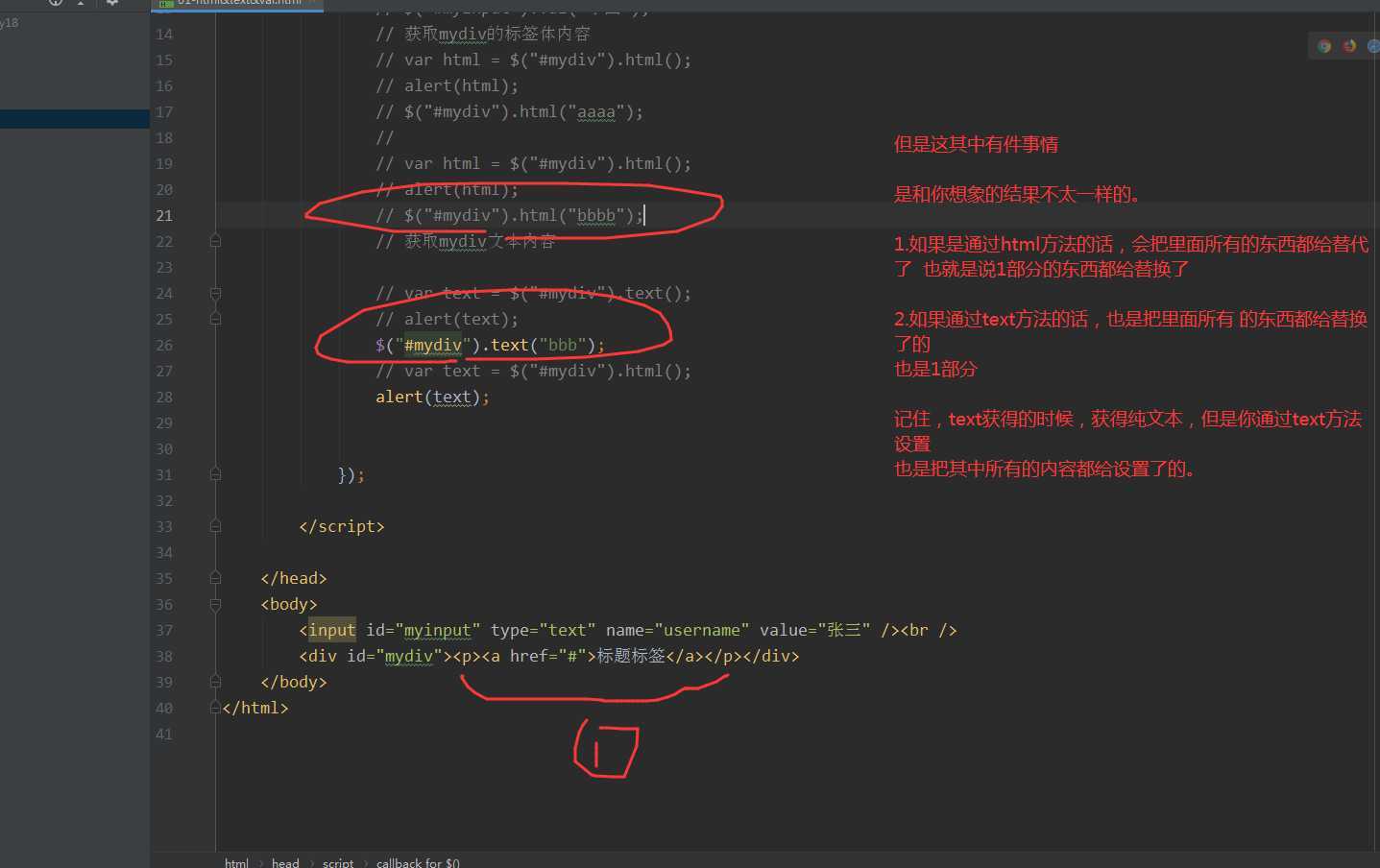
Task: Collapse fold marker at line 22
Action: [215, 241]
